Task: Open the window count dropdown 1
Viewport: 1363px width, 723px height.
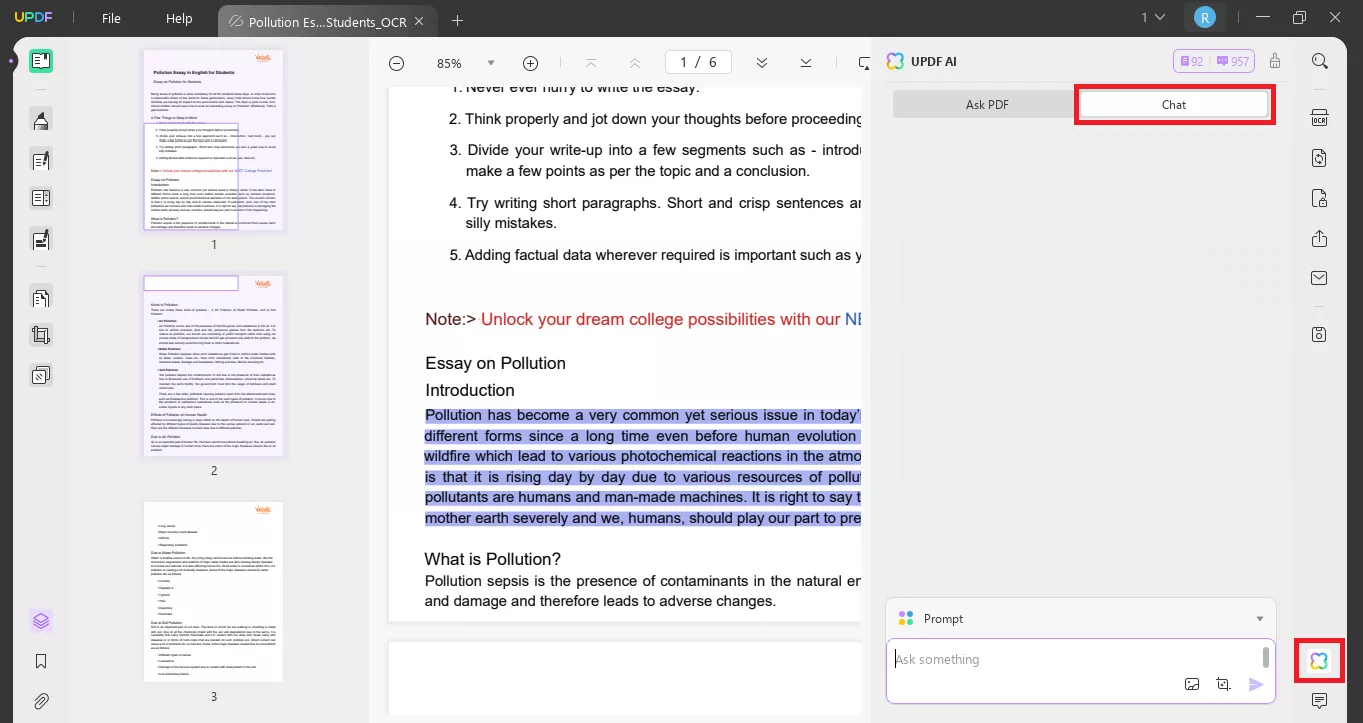Action: (x=1153, y=17)
